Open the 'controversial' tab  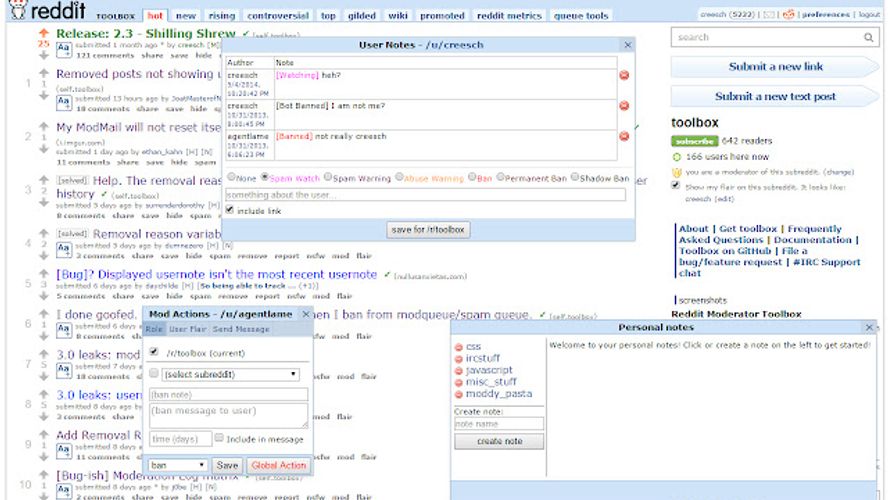(x=278, y=16)
